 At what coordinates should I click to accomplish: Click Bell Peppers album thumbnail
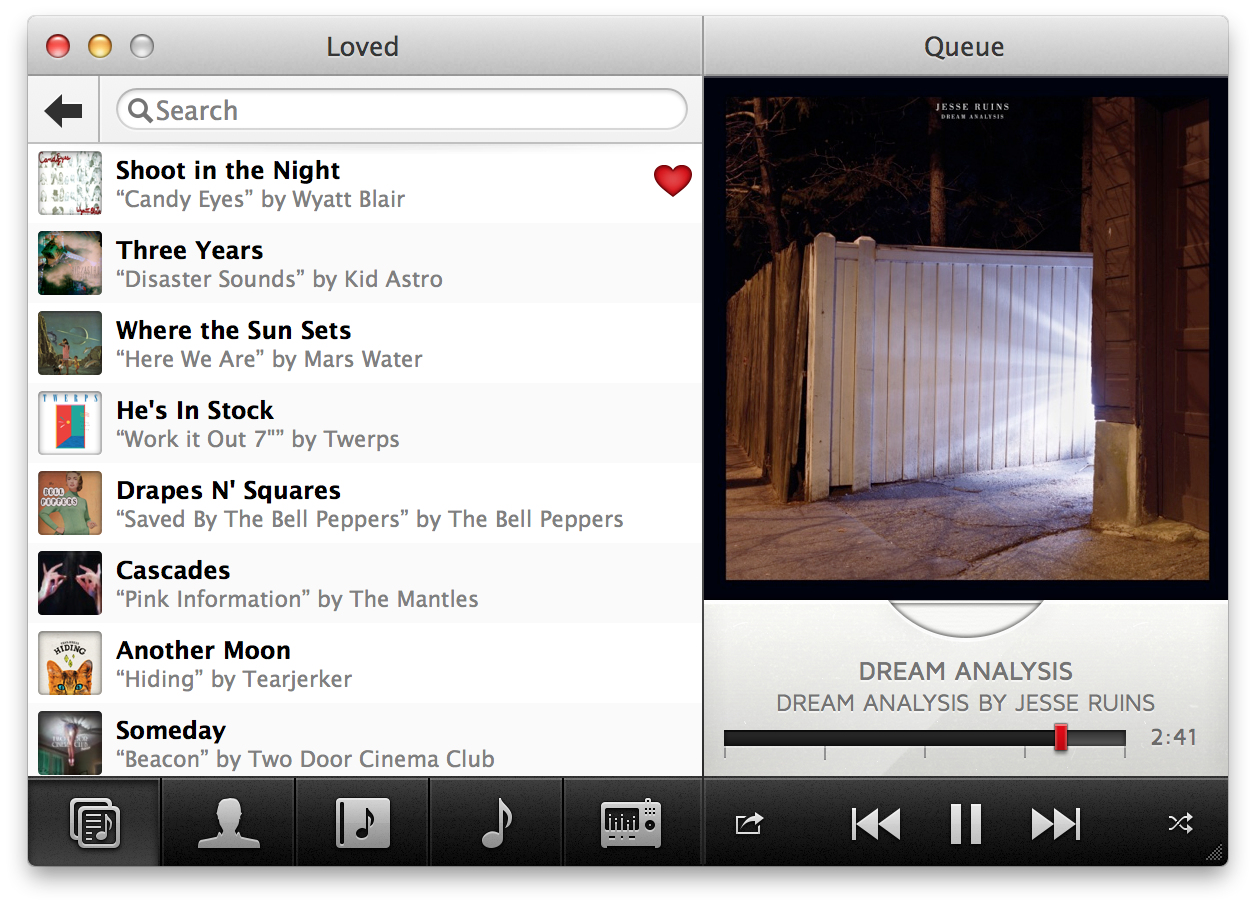tap(70, 503)
